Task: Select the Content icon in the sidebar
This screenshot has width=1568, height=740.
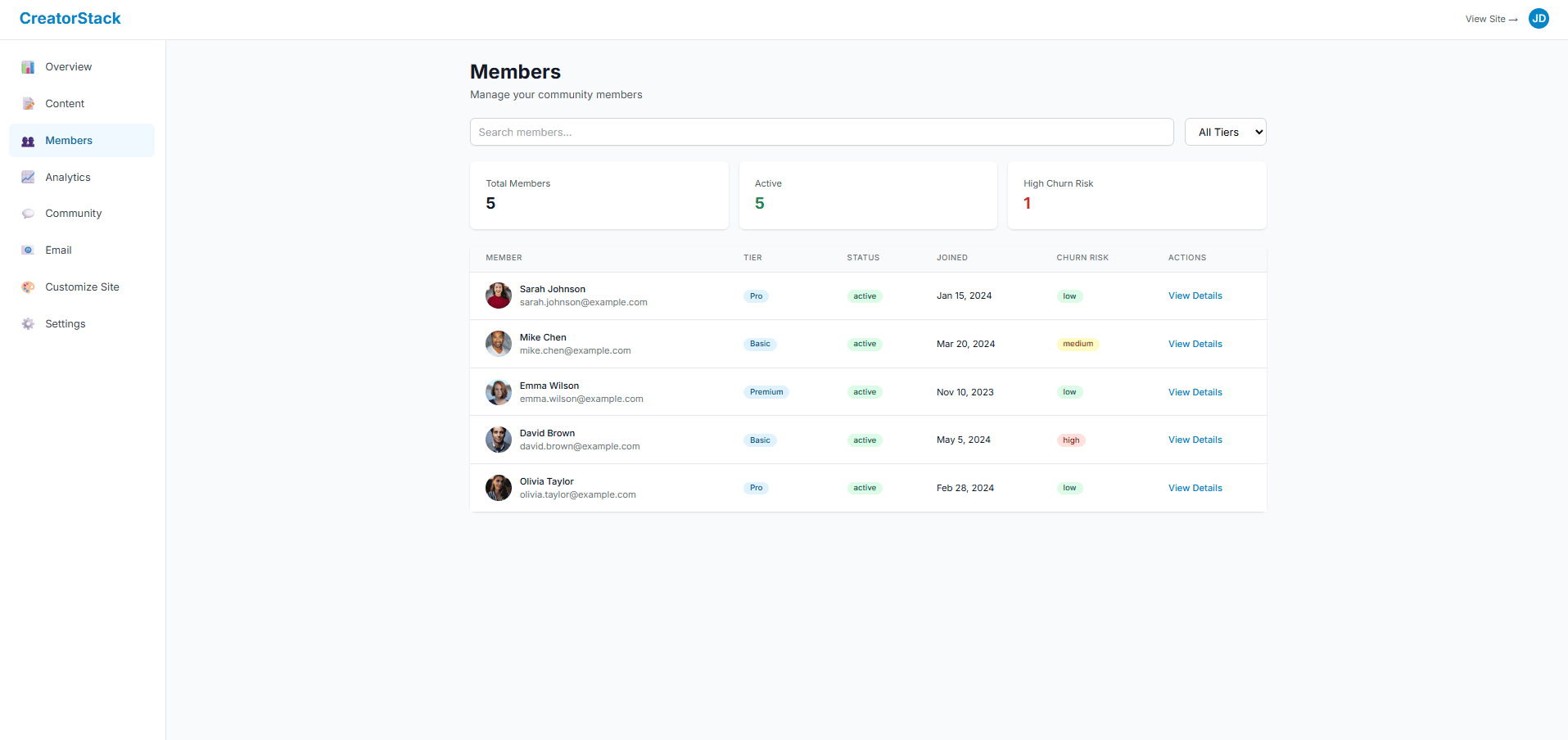Action: coord(28,103)
